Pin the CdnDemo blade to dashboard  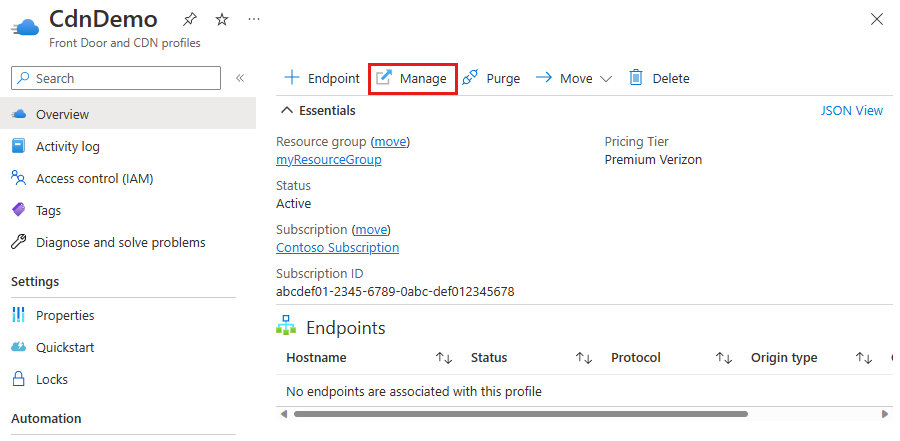tap(189, 20)
